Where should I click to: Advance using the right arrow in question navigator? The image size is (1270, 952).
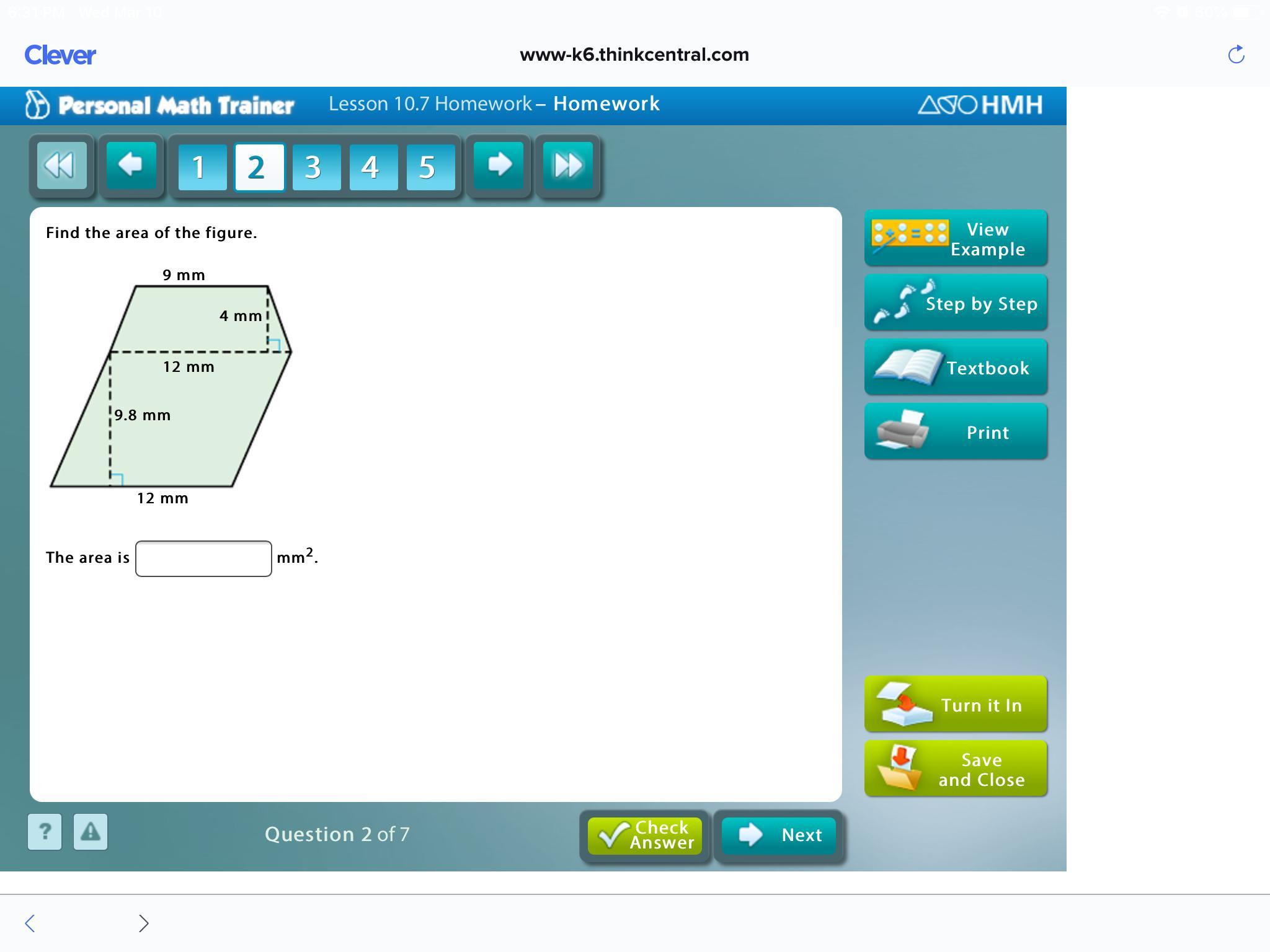pos(499,165)
